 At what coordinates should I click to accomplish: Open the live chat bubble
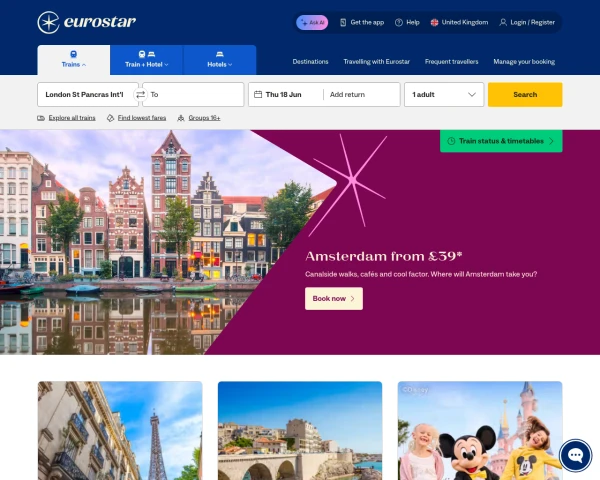576,456
